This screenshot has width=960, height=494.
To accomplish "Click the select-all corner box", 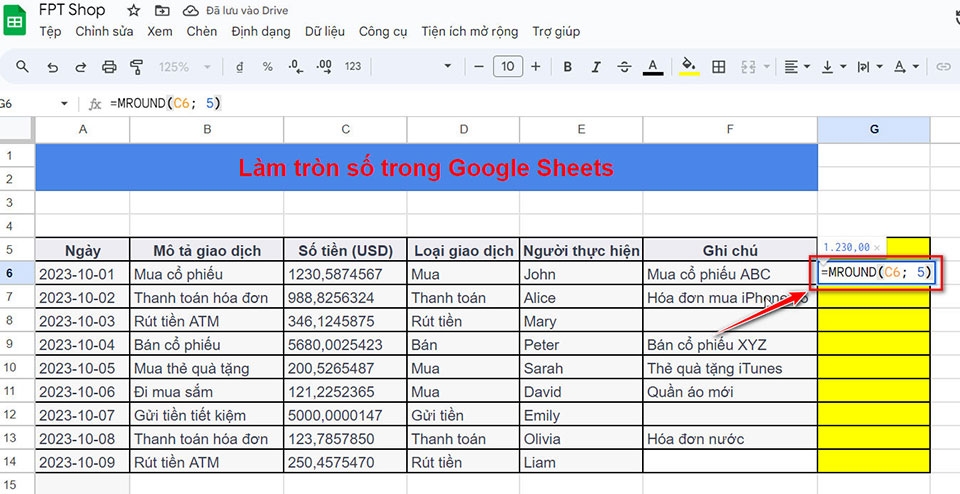I will [17, 129].
